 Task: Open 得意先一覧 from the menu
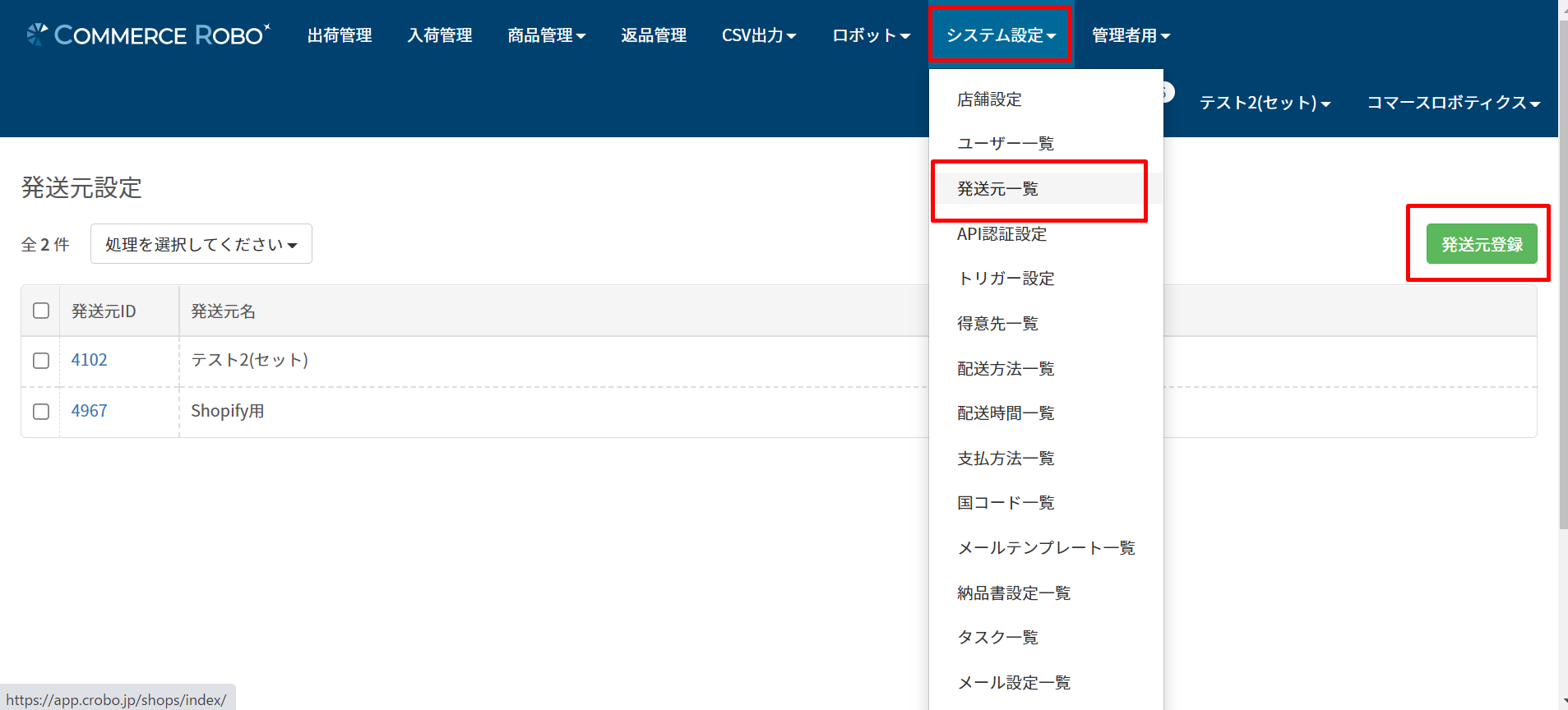click(x=1046, y=324)
